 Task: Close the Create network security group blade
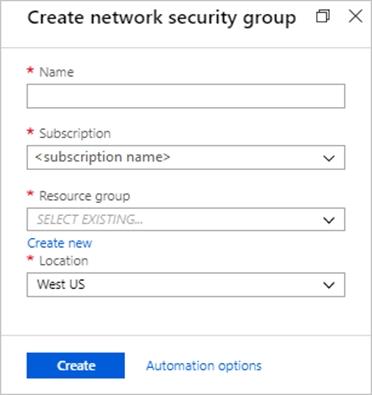click(355, 16)
